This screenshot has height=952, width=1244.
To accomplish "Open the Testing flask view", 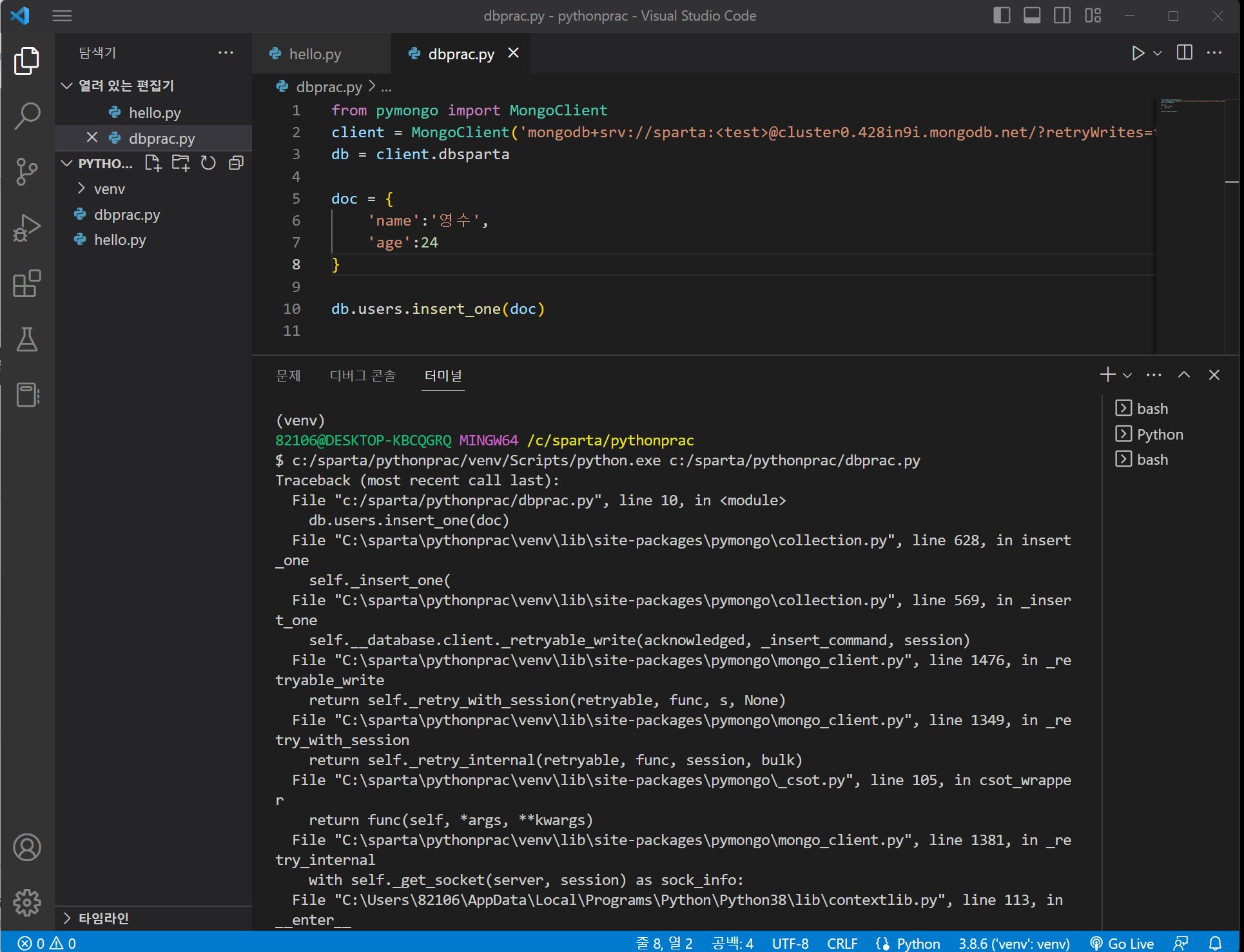I will (x=27, y=339).
